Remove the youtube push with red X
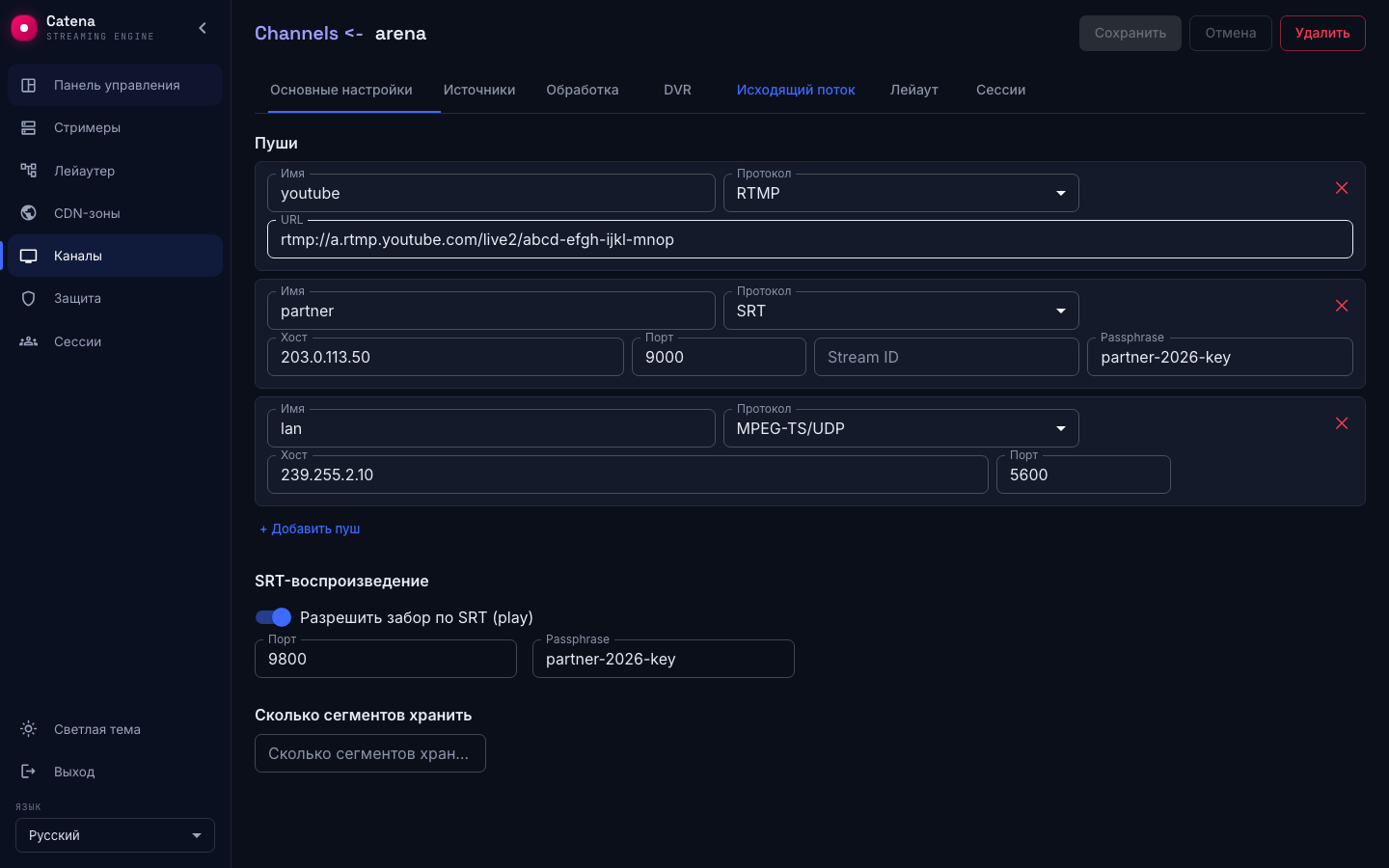The height and width of the screenshot is (868, 1389). pyautogui.click(x=1342, y=188)
